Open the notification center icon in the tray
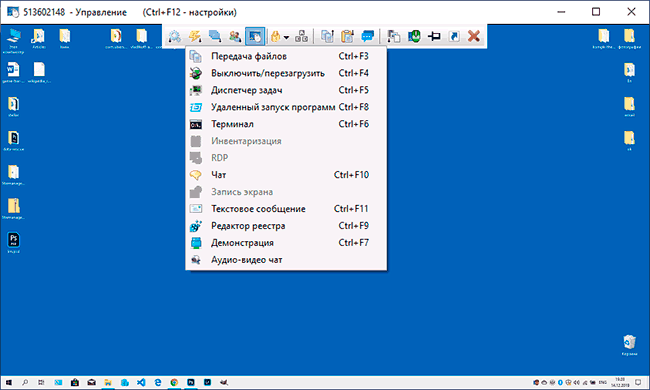Image resolution: width=650 pixels, height=390 pixels. 639,383
